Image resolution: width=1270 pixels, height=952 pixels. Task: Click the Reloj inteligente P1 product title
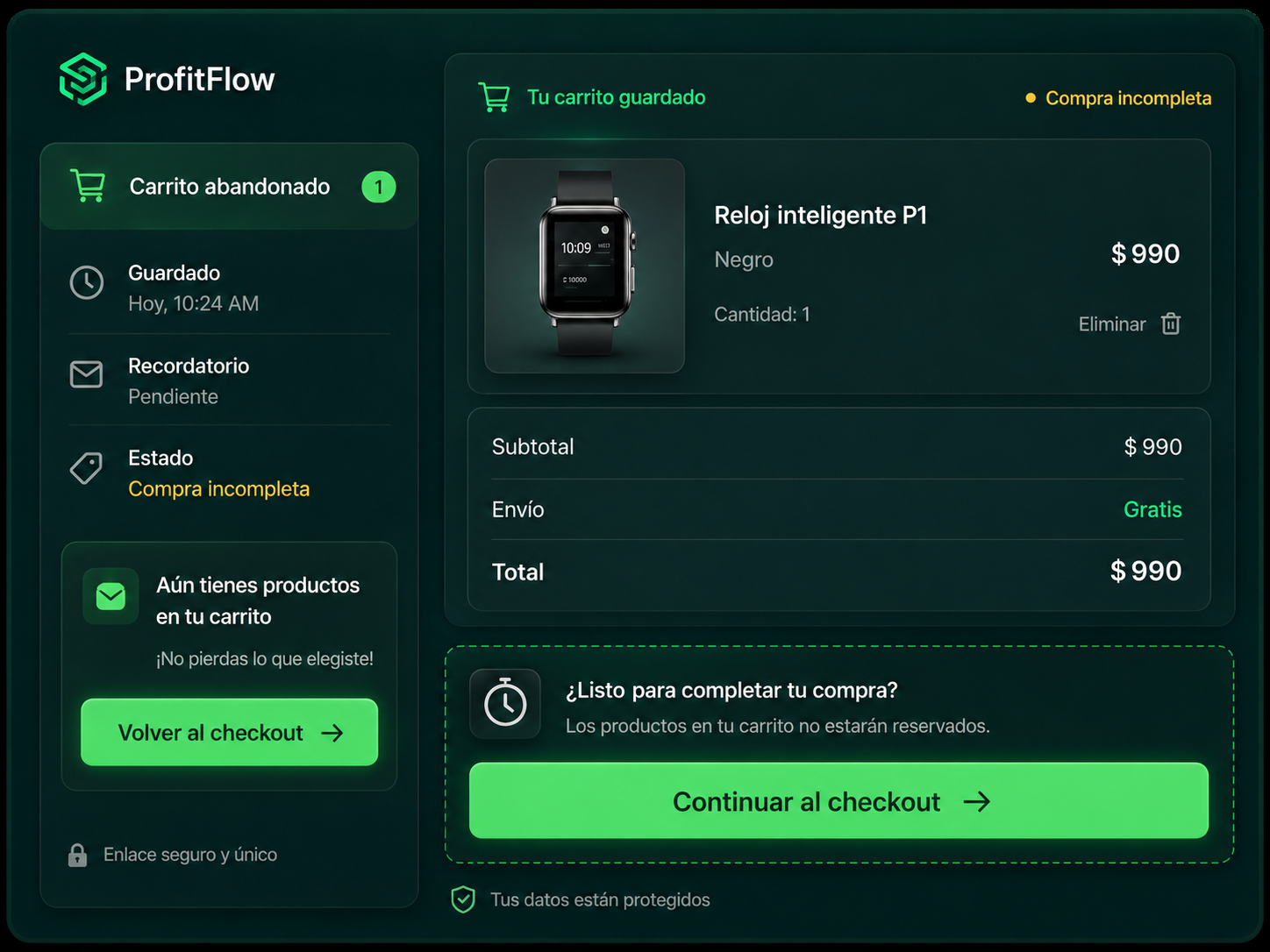click(x=821, y=215)
